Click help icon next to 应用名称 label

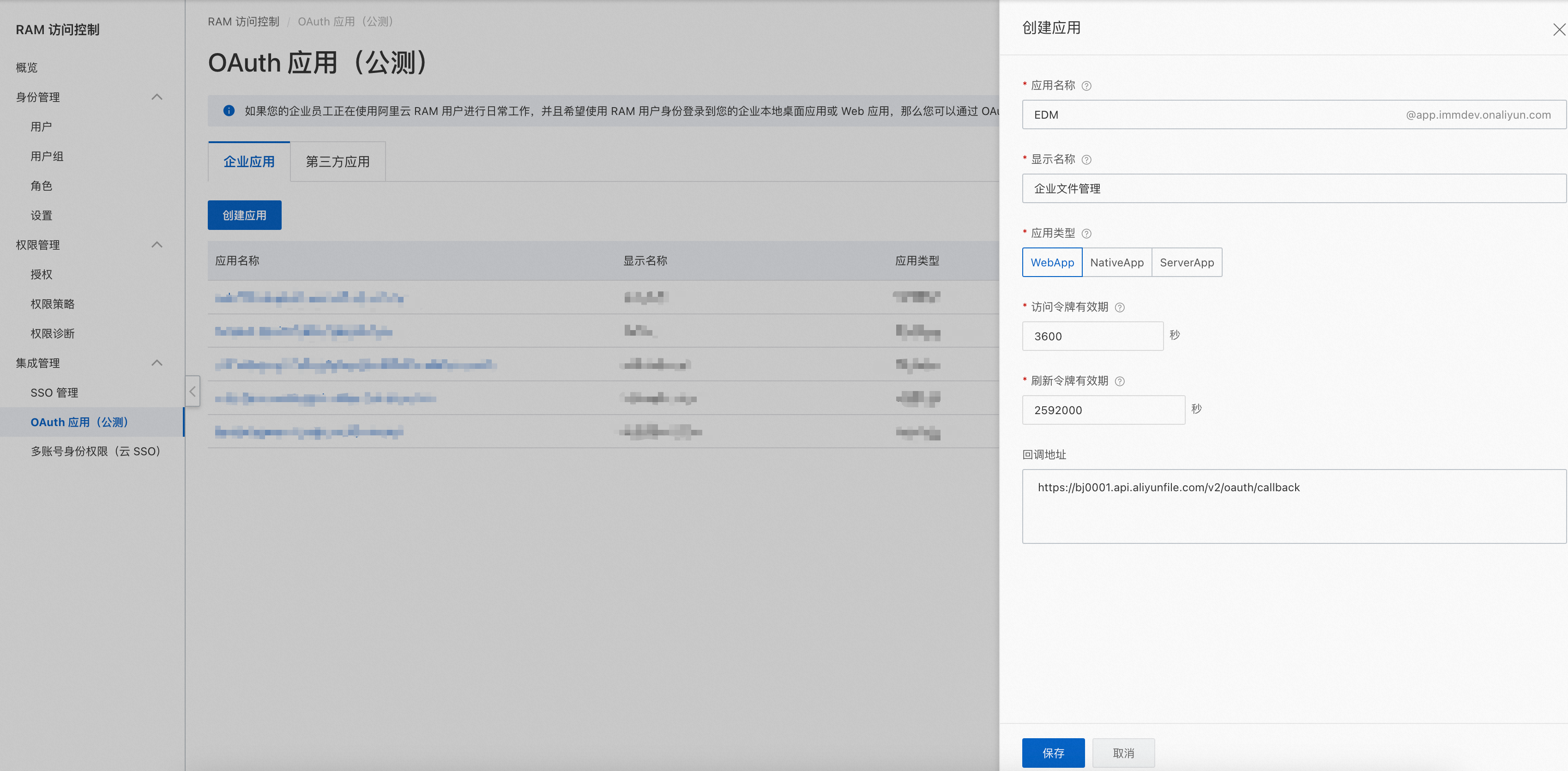pyautogui.click(x=1086, y=86)
